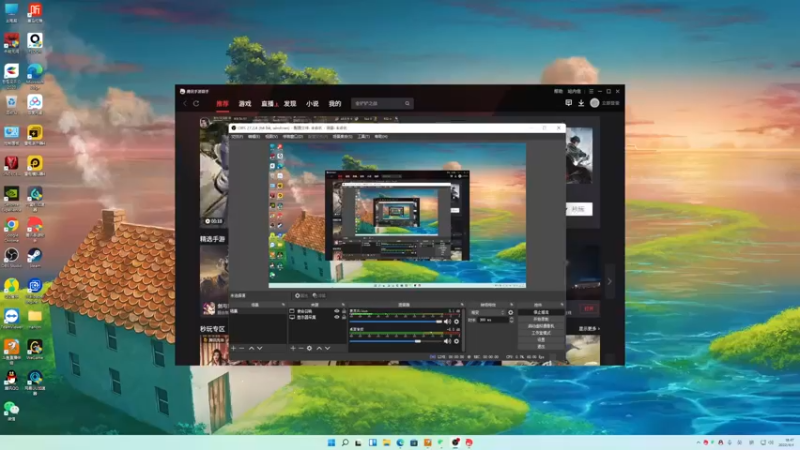800x450 pixels.
Task: Open TeamViewer desktop shortcut
Action: (x=11, y=318)
